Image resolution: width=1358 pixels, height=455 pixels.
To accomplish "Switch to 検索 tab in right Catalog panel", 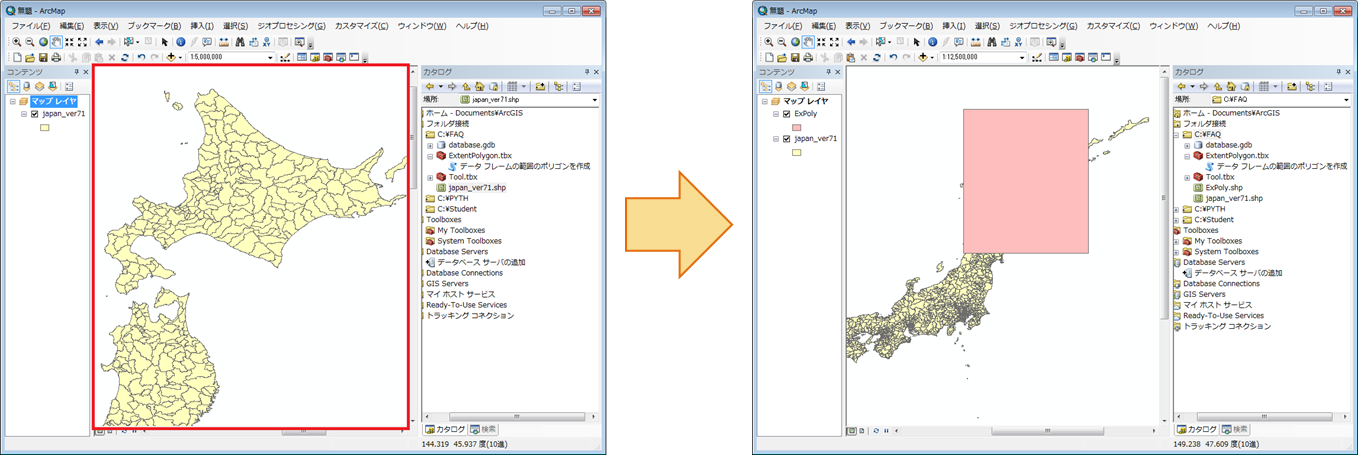I will pos(1235,429).
